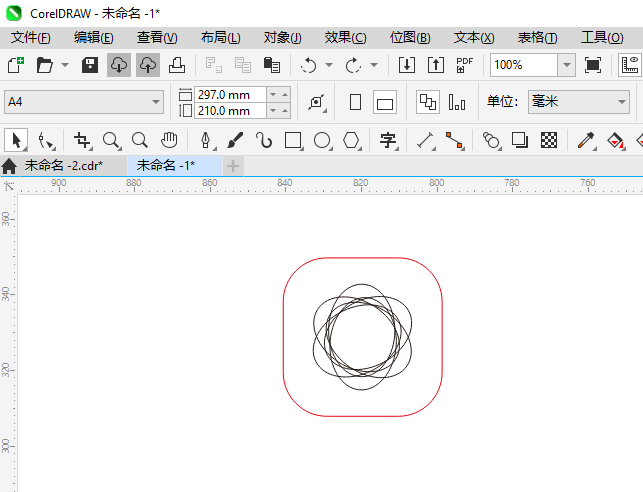
Task: Select the Dimension line tool
Action: pos(426,140)
